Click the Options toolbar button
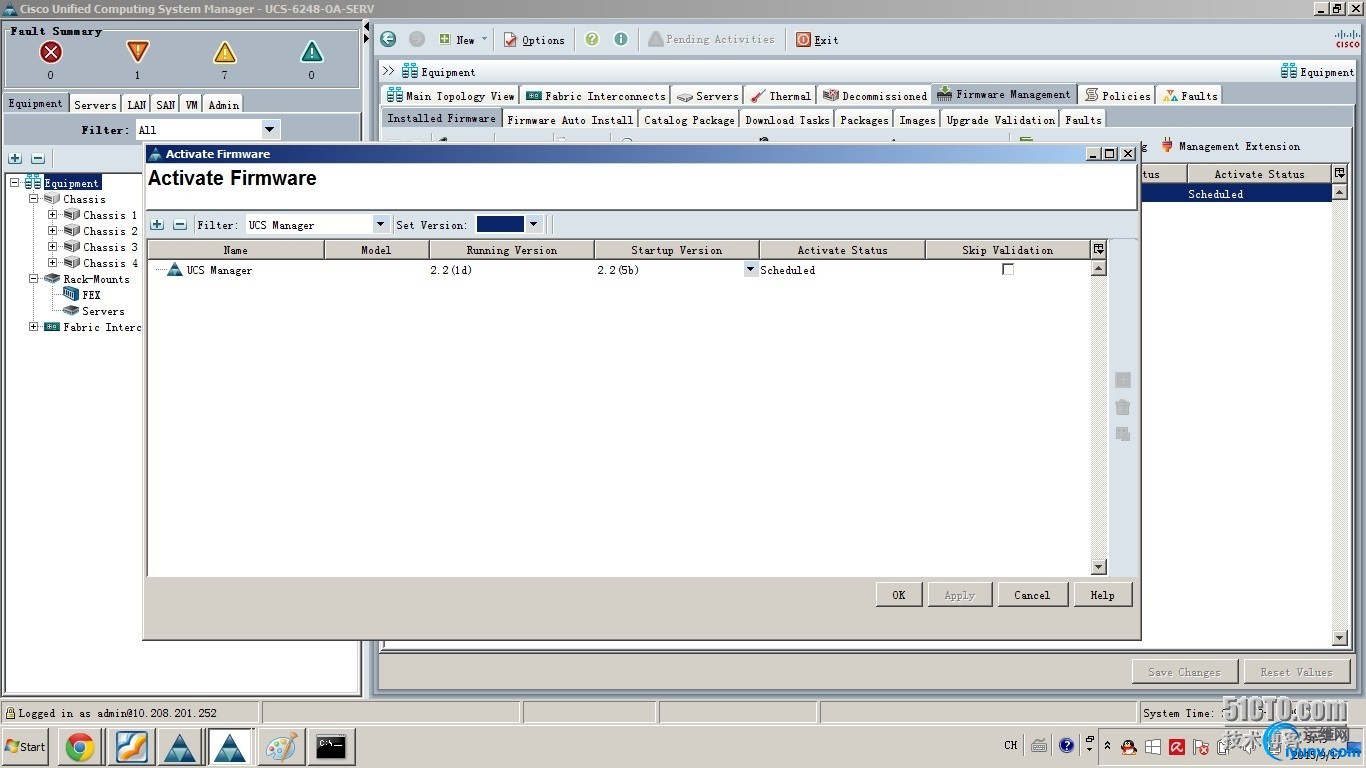This screenshot has height=768, width=1366. click(534, 40)
